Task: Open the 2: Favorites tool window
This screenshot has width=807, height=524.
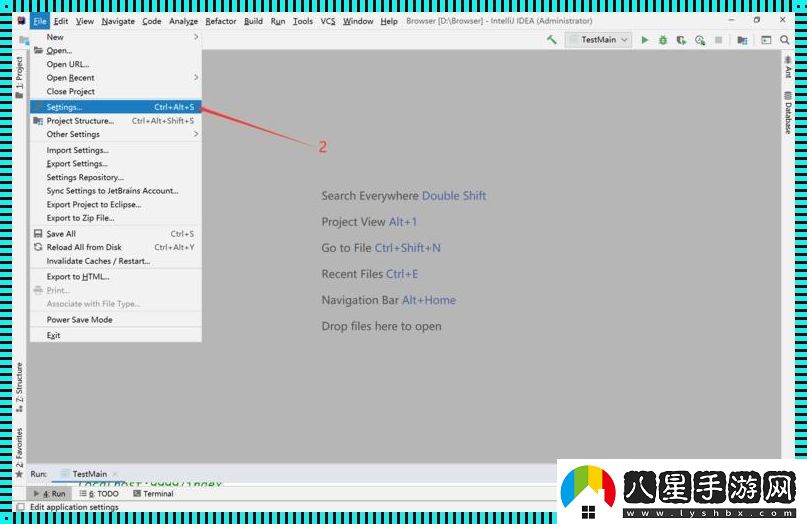Action: [x=19, y=452]
